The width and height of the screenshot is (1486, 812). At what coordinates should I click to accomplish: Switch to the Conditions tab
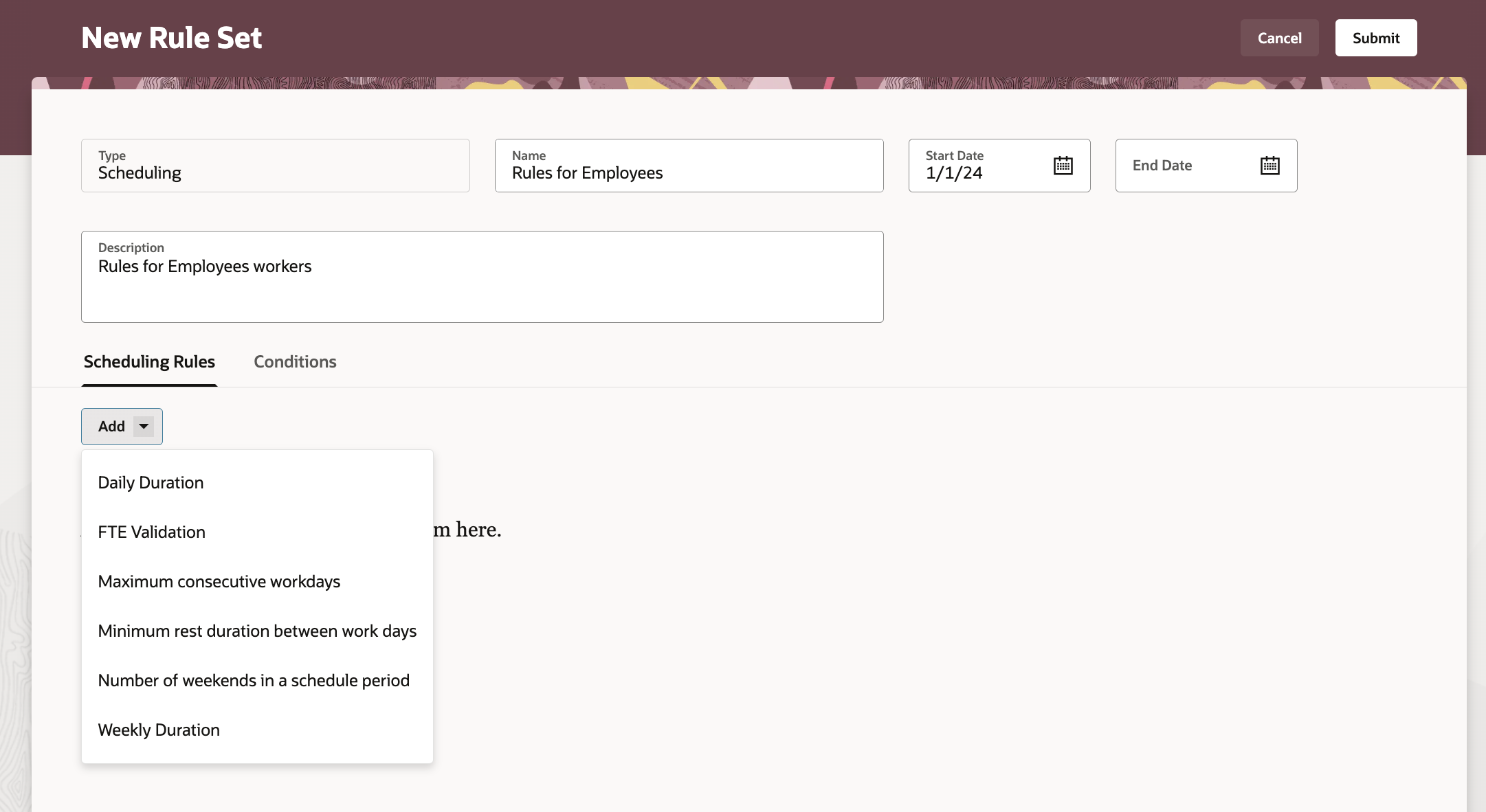[295, 362]
